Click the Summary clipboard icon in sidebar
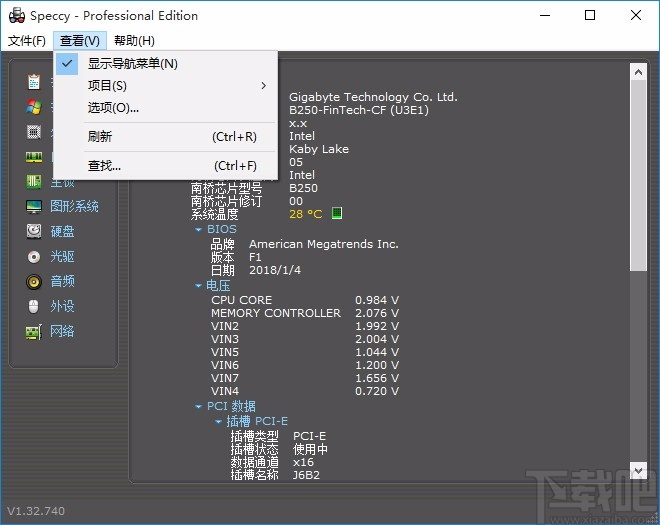The height and width of the screenshot is (525, 660). coord(34,82)
